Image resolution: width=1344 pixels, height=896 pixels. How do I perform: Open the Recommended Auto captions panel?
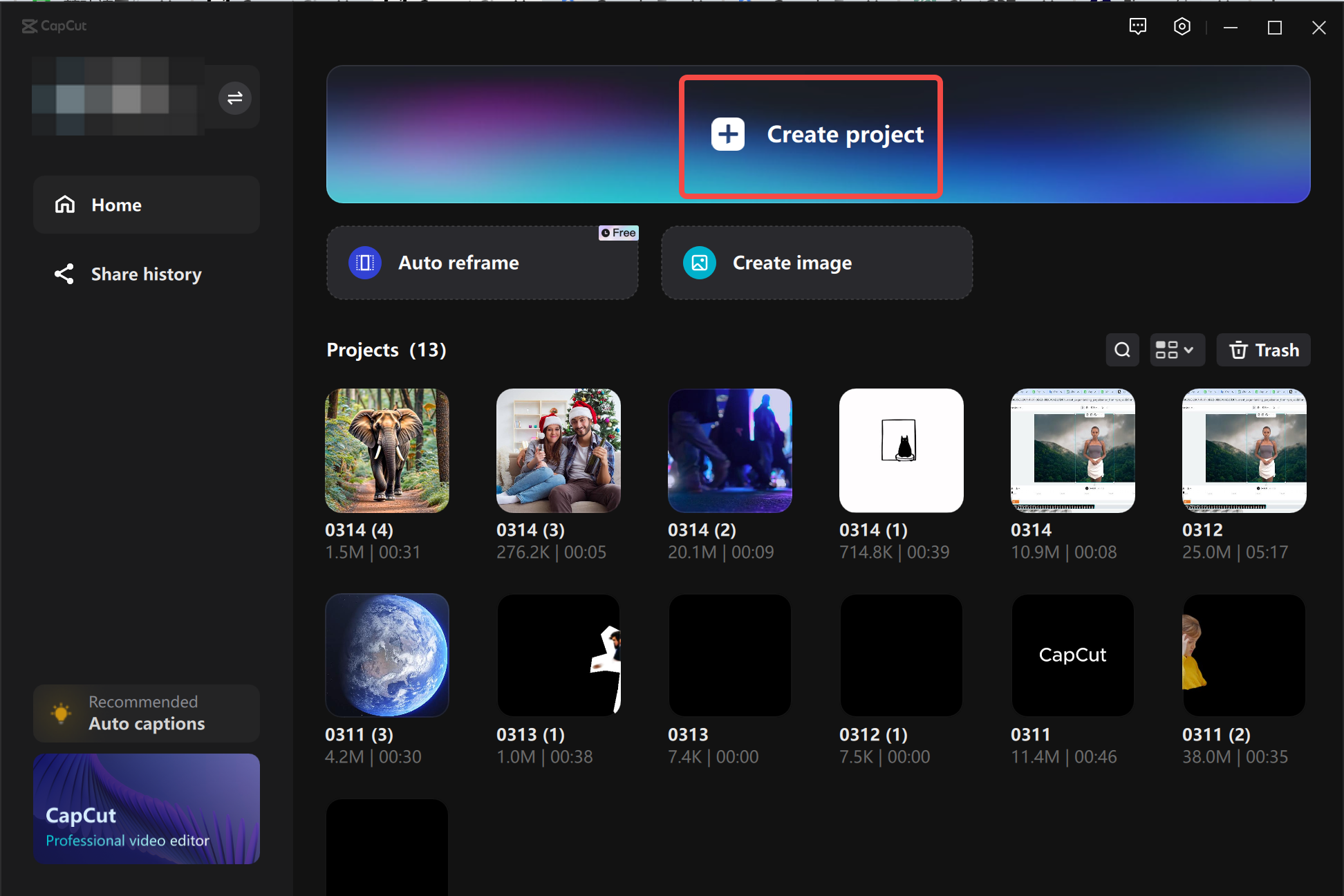(x=146, y=713)
